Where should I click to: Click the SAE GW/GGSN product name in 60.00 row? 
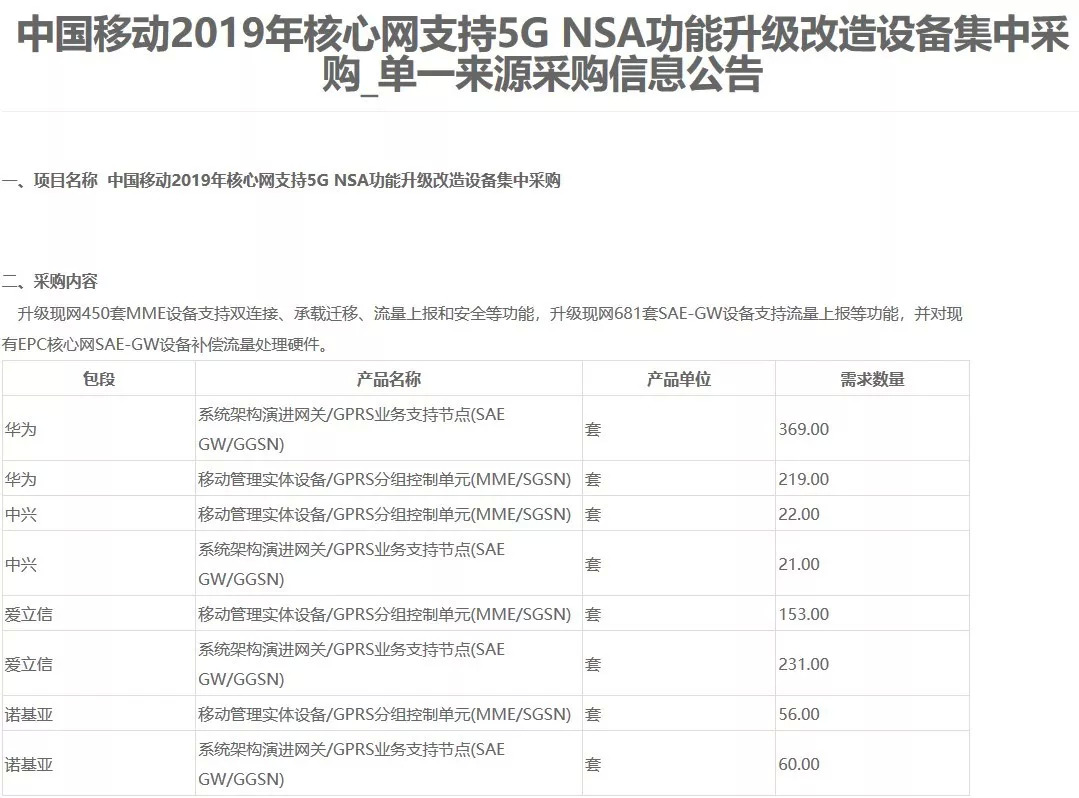point(352,764)
